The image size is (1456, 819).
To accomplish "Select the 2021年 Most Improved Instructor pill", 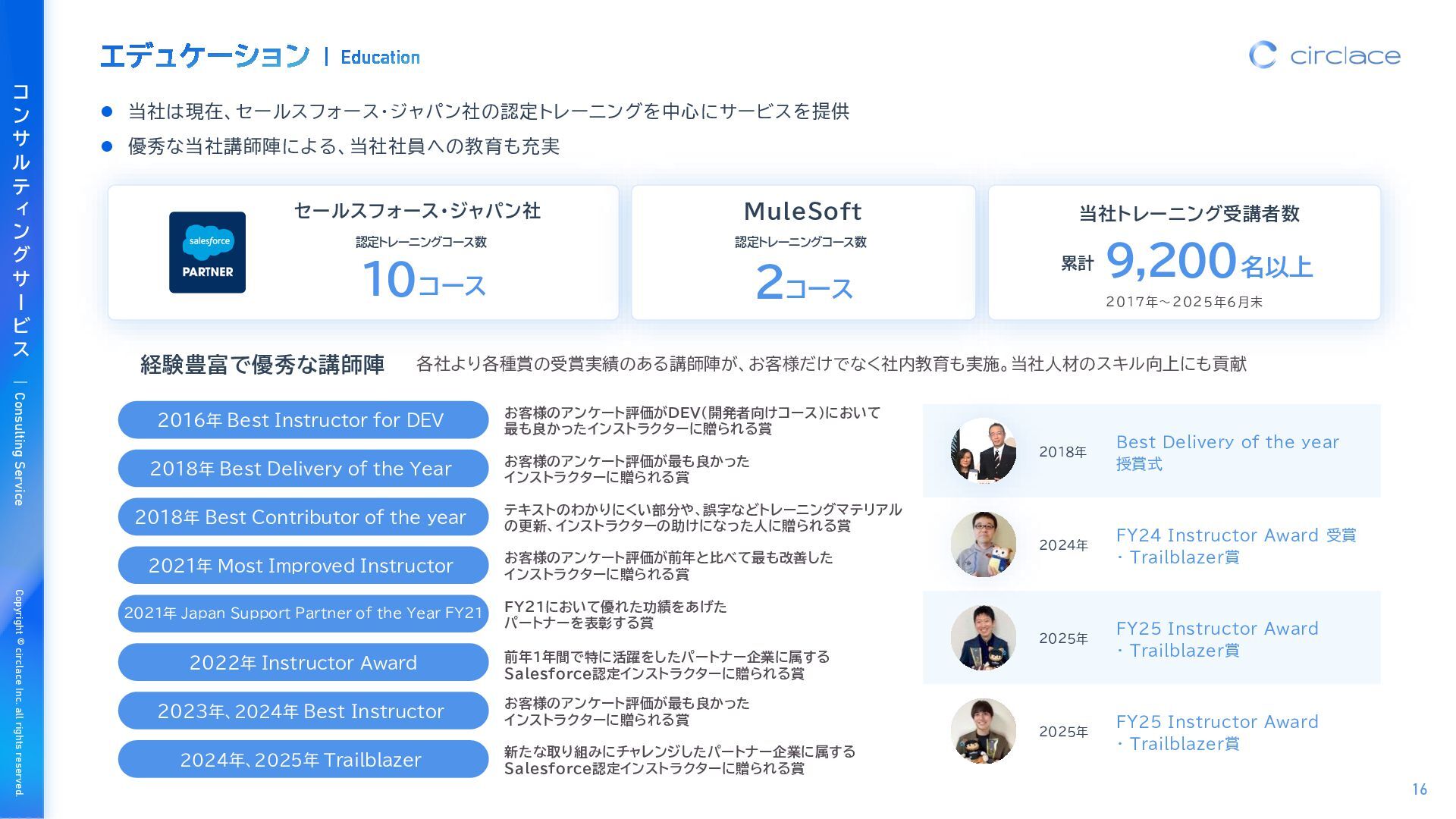I will pos(303,565).
